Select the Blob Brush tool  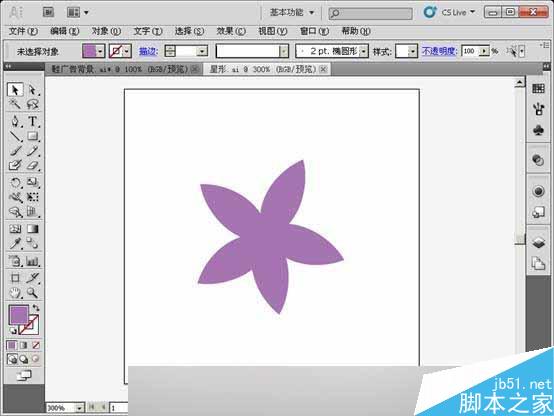point(15,165)
